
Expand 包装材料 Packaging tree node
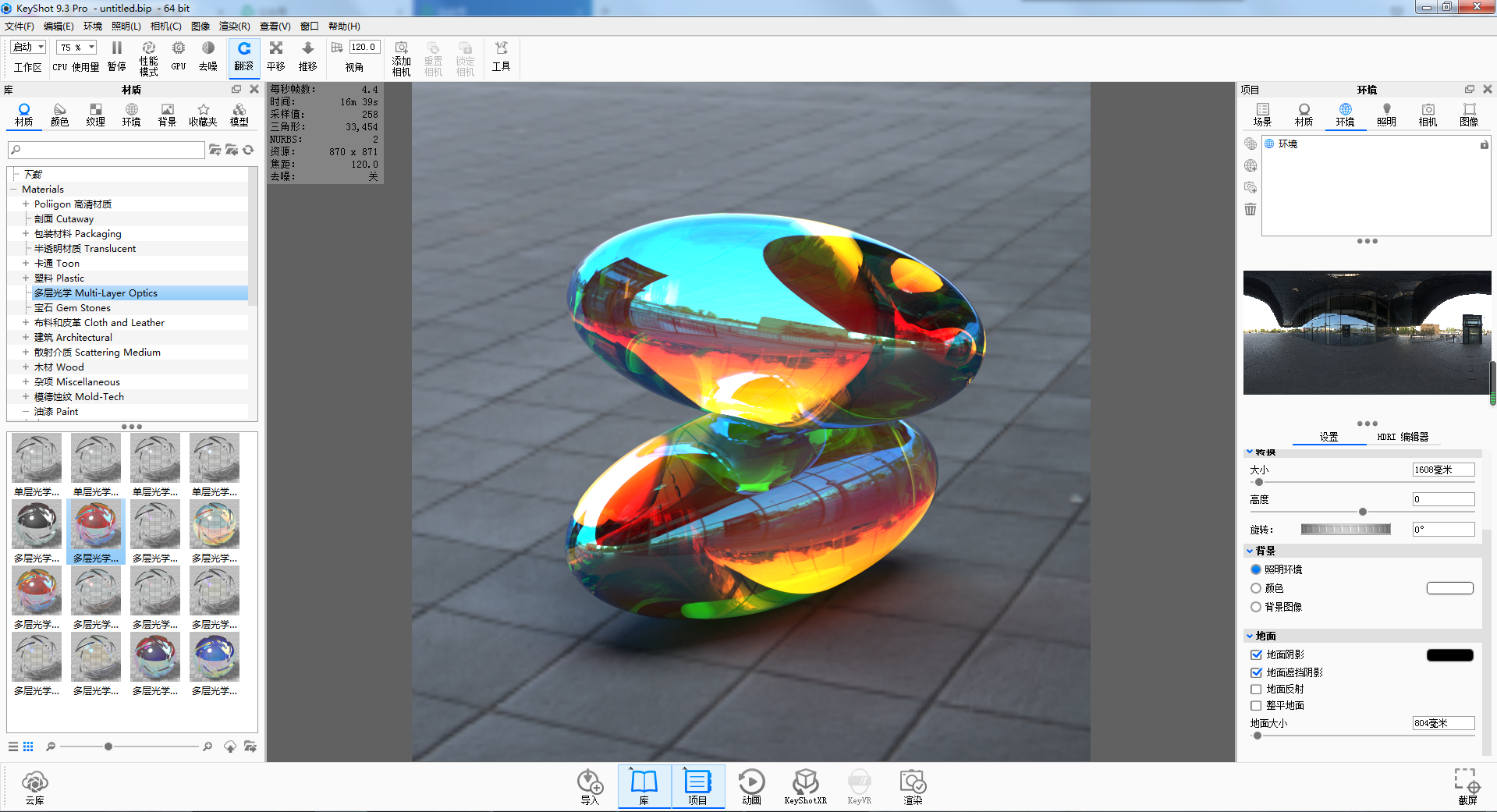pos(26,234)
